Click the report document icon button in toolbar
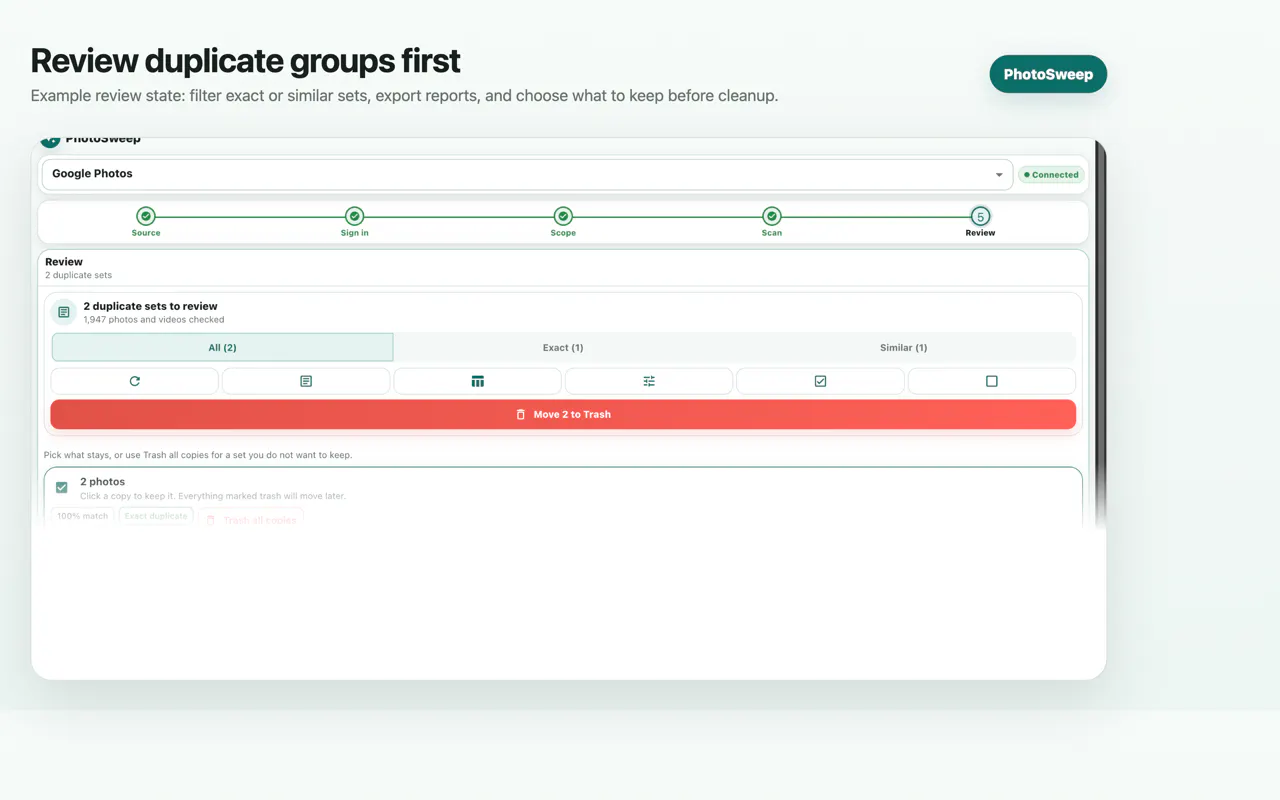 click(306, 381)
